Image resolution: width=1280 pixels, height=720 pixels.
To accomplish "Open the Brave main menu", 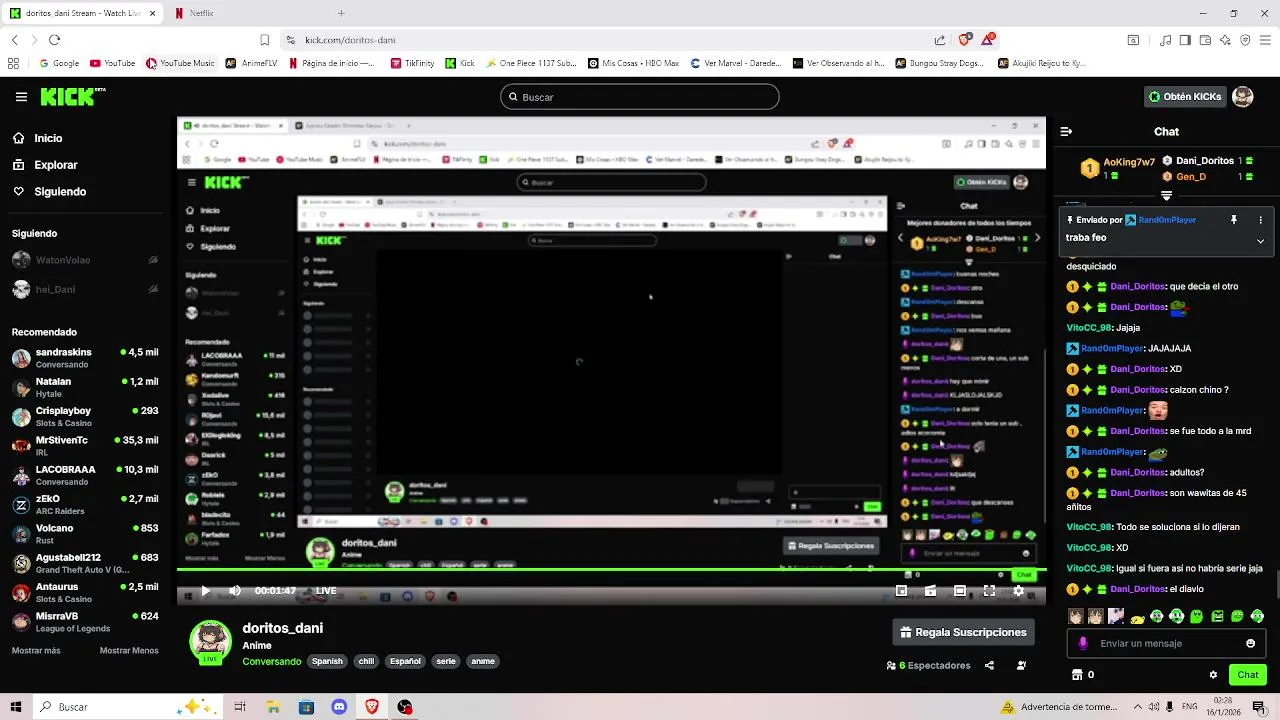I will (x=1265, y=40).
